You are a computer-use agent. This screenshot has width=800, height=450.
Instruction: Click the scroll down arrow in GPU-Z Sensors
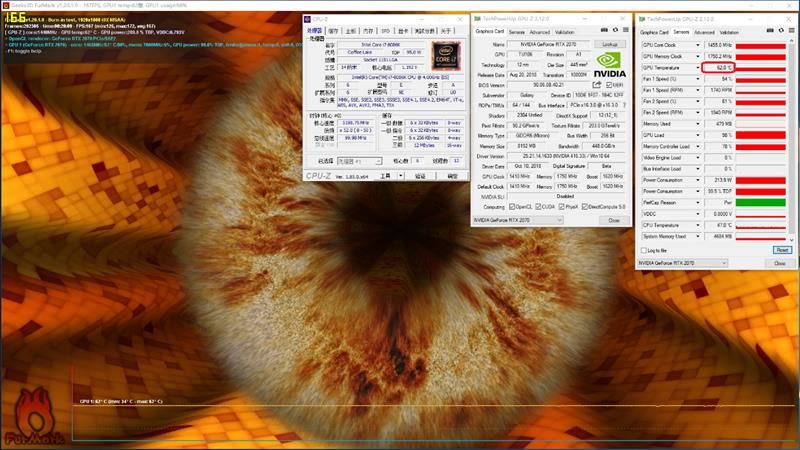(x=792, y=239)
